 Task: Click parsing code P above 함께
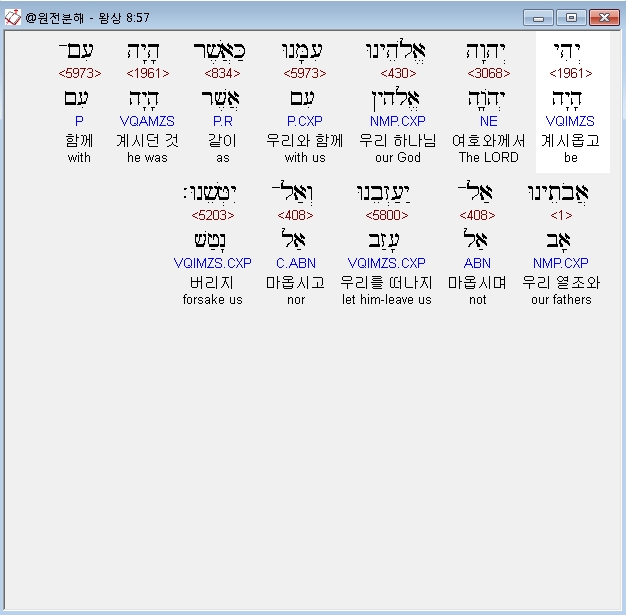click(79, 121)
